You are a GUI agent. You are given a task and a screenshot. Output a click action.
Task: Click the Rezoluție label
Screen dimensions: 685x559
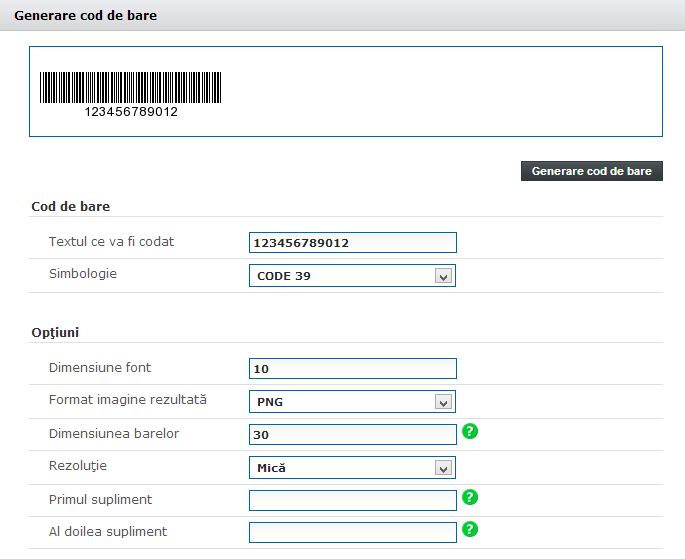point(78,466)
